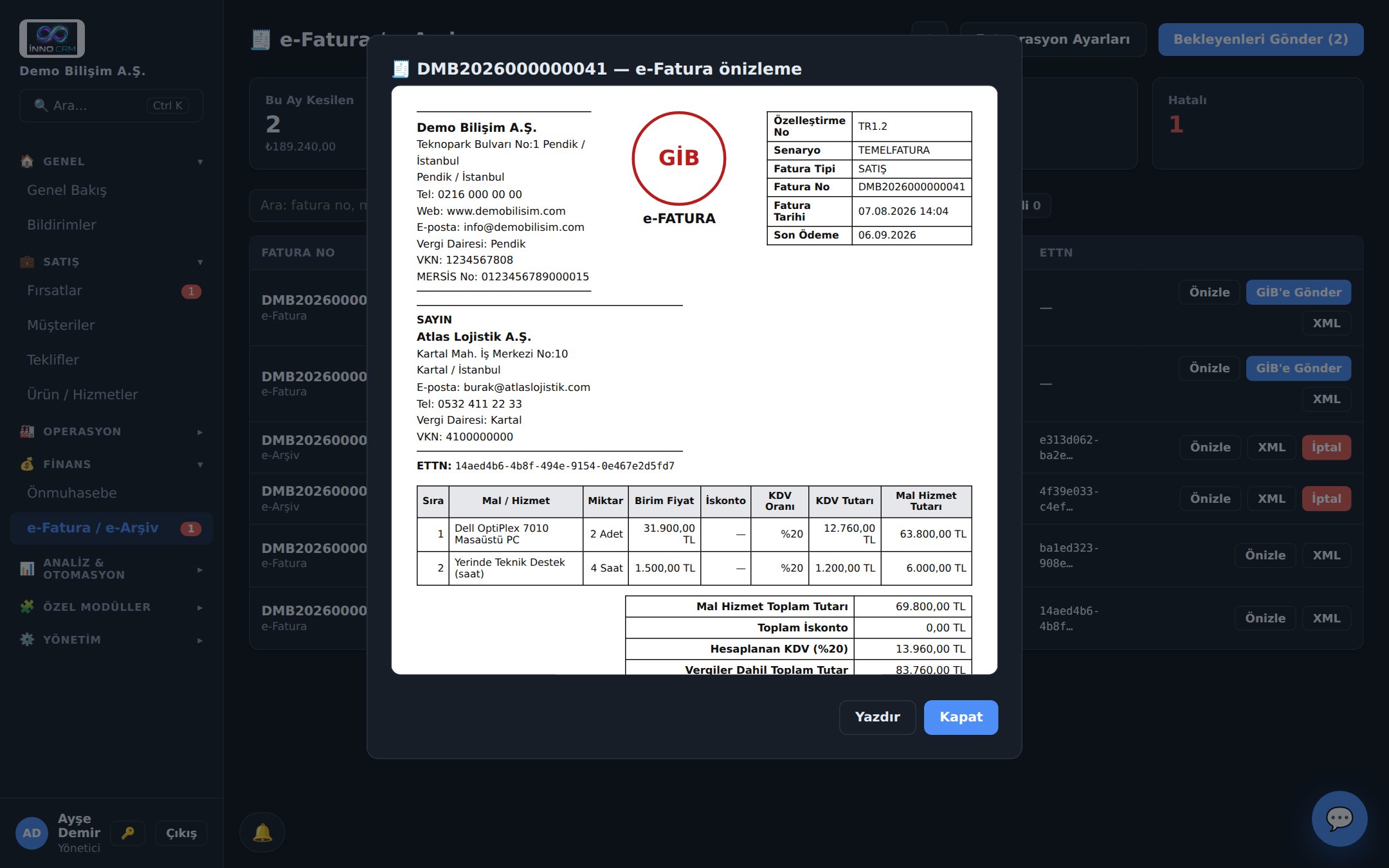Click the AD user avatar
The width and height of the screenshot is (1389, 868).
(x=32, y=833)
